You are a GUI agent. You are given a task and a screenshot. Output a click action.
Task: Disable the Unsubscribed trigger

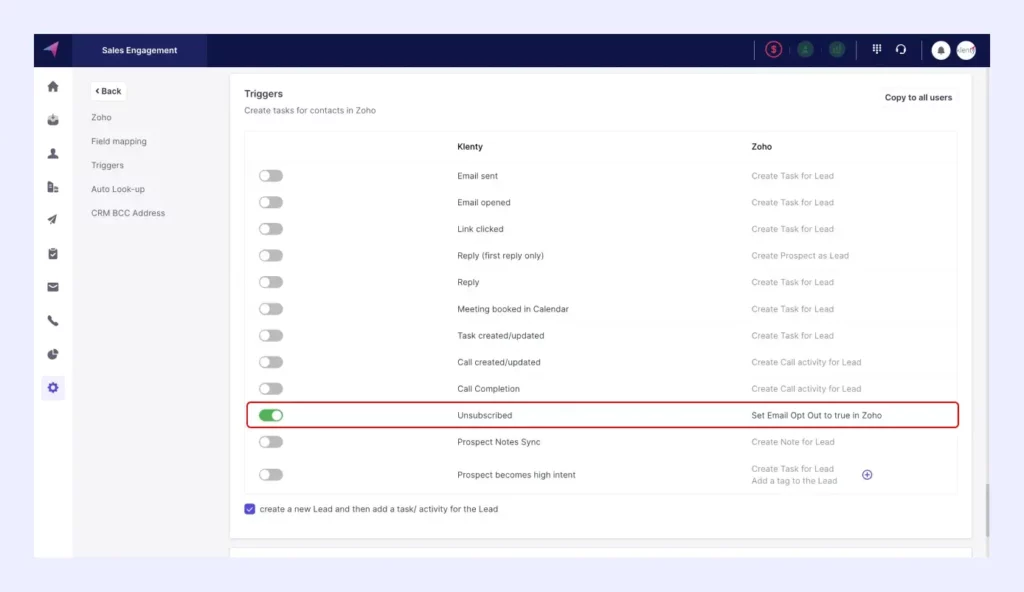270,415
